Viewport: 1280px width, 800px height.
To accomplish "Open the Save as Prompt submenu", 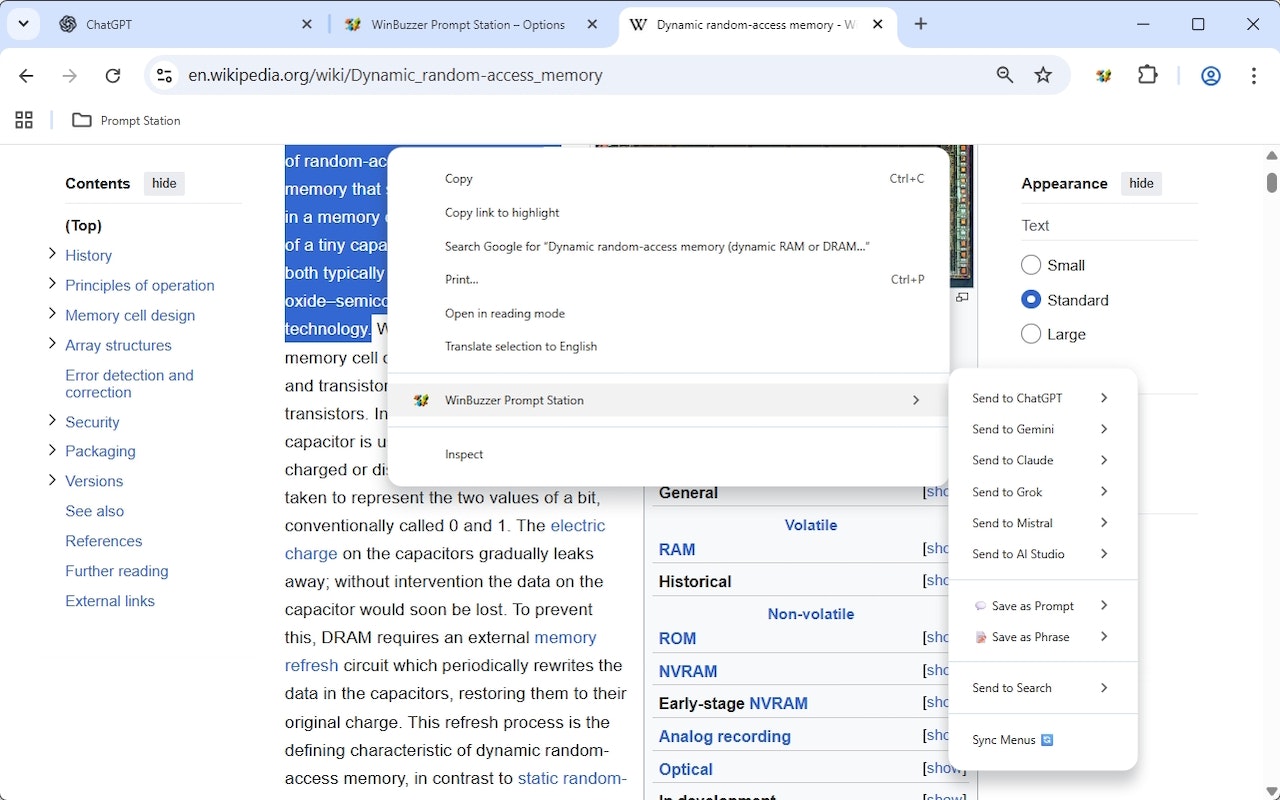I will (1042, 606).
